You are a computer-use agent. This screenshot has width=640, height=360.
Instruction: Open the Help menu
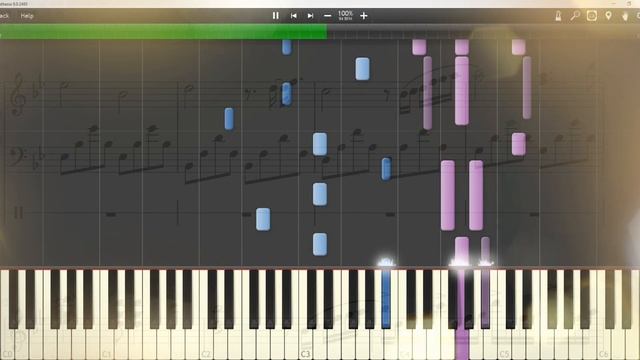tap(27, 16)
